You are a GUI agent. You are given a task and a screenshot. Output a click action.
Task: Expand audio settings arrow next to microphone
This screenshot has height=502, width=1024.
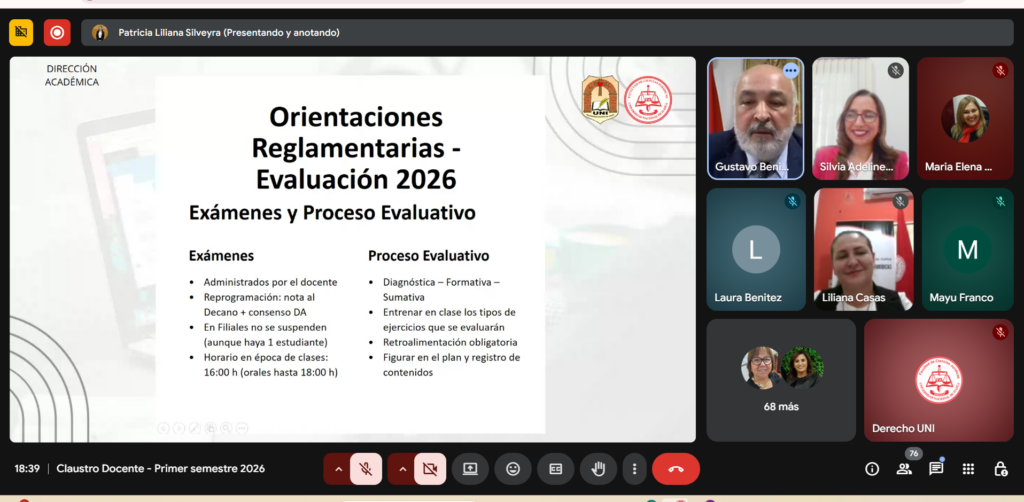tap(338, 468)
